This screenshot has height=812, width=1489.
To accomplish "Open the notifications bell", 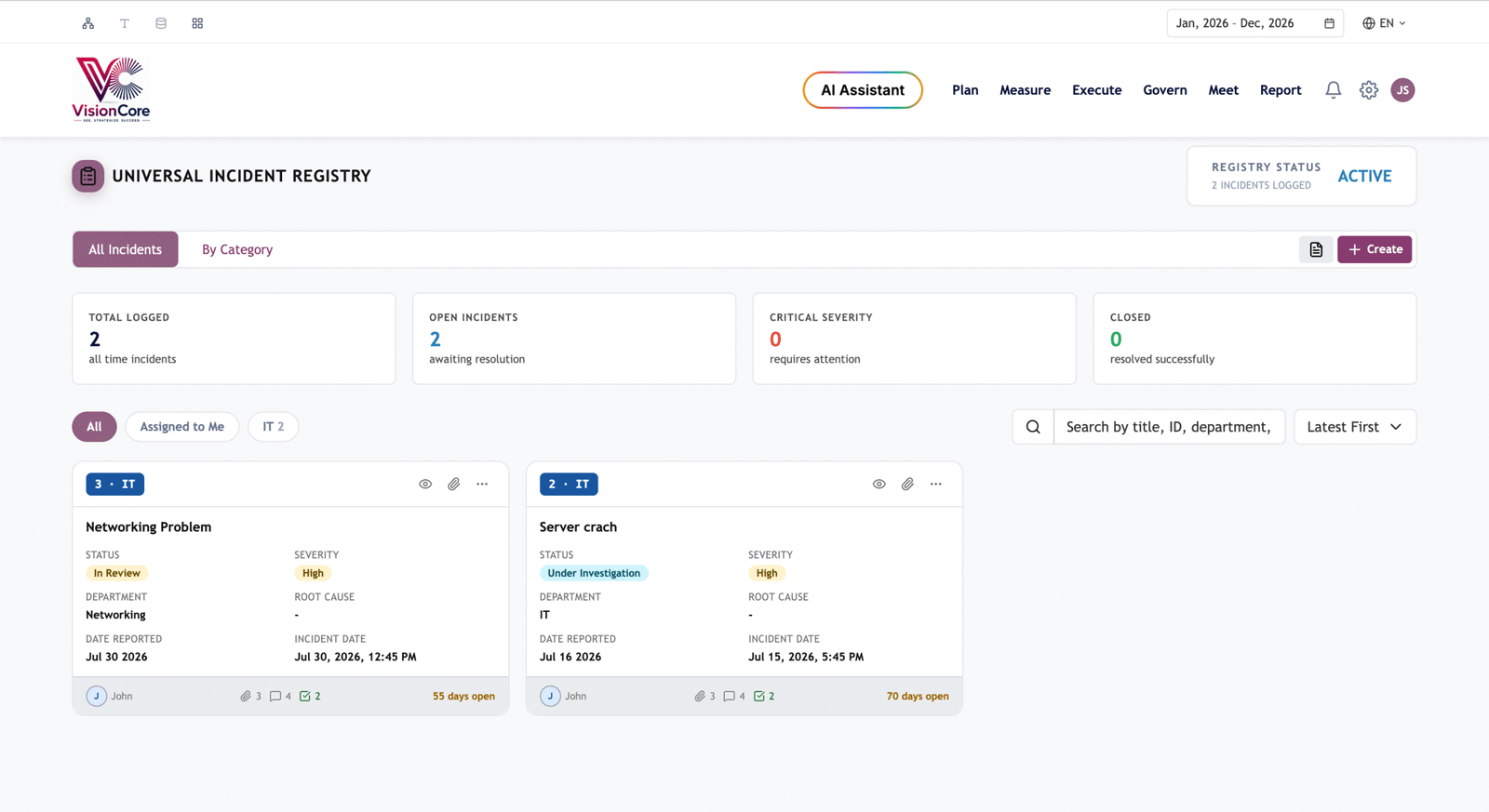I will [1334, 90].
